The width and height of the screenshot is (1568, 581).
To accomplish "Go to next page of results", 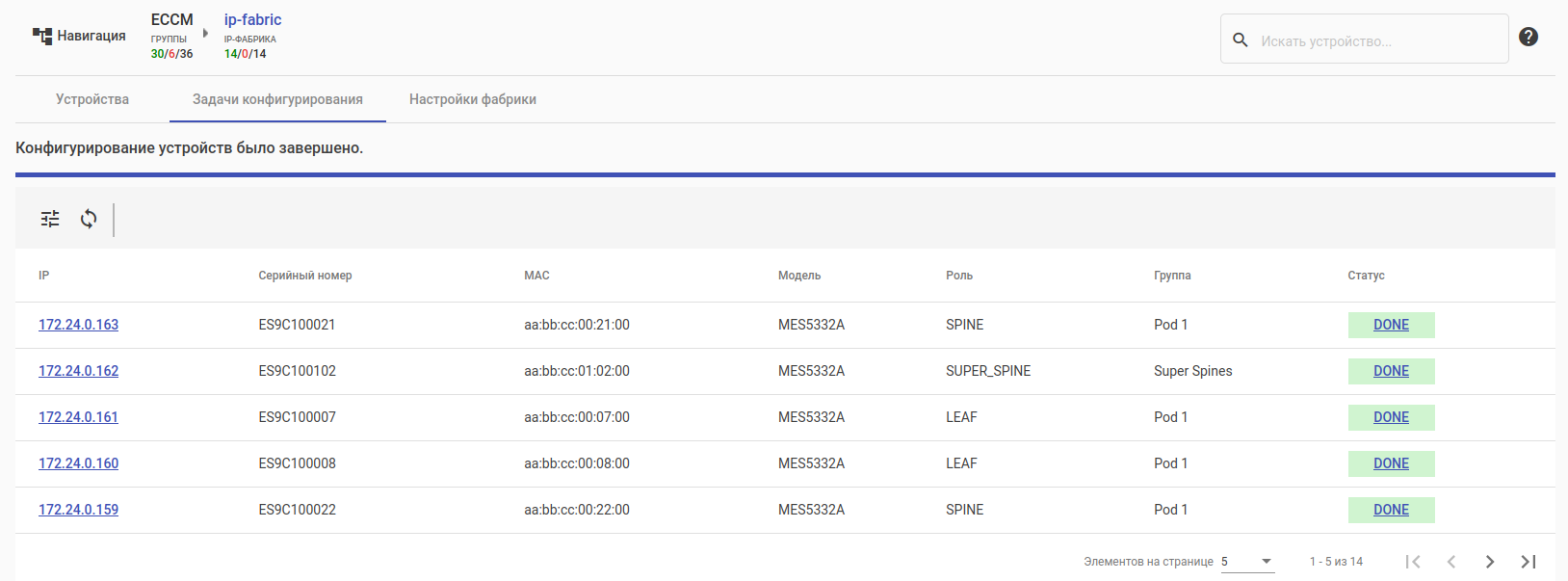I will [1489, 562].
